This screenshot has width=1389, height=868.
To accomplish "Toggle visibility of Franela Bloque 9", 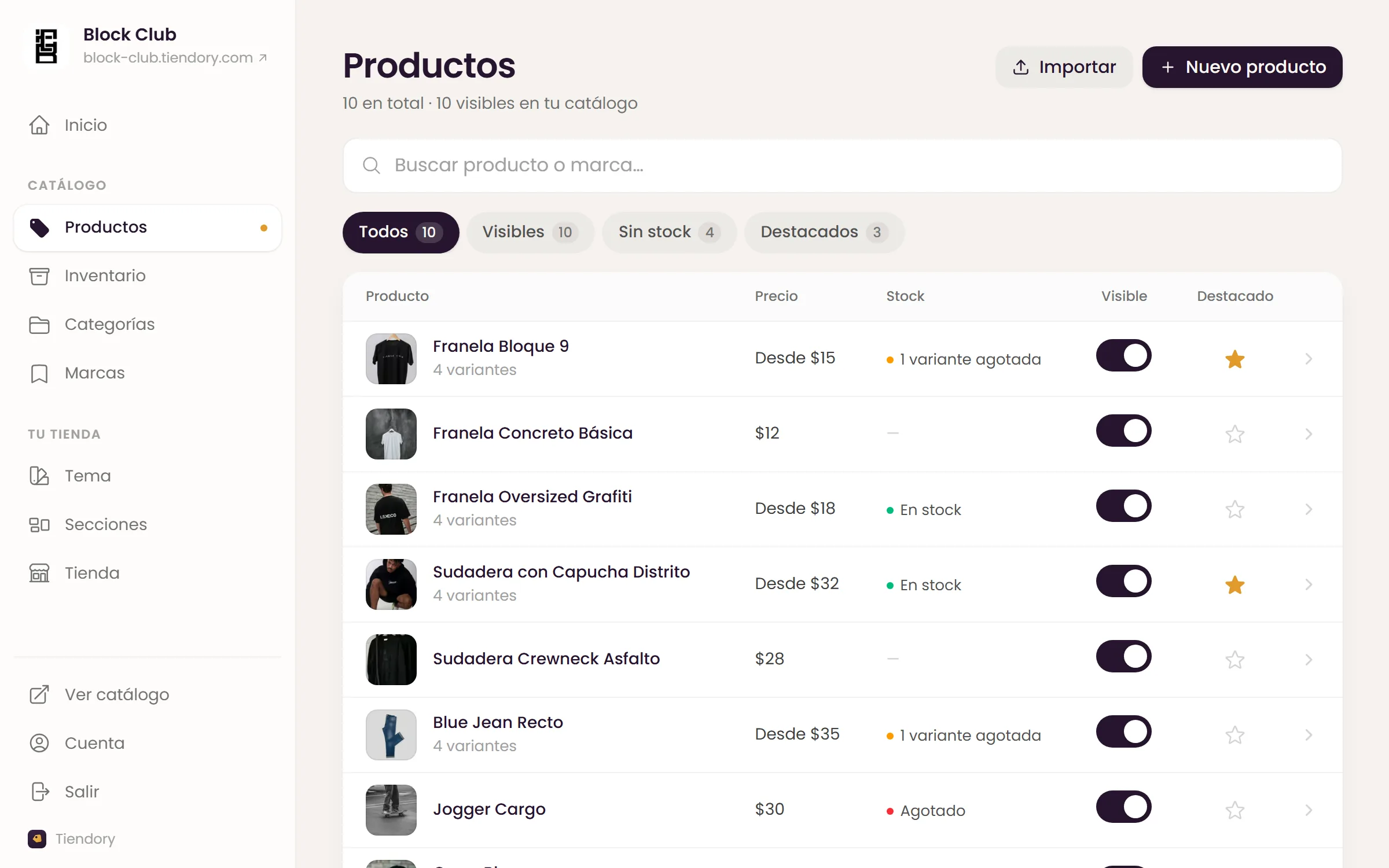I will (1124, 355).
